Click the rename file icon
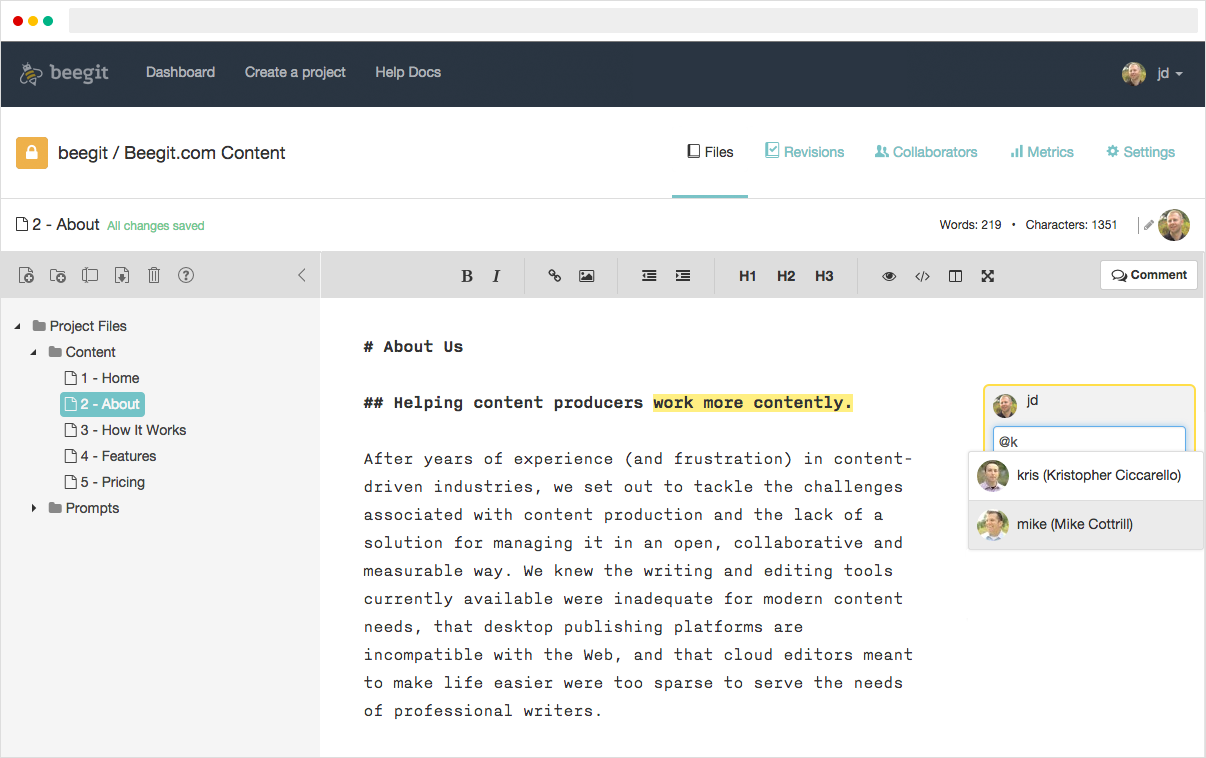Image resolution: width=1206 pixels, height=758 pixels. (90, 275)
